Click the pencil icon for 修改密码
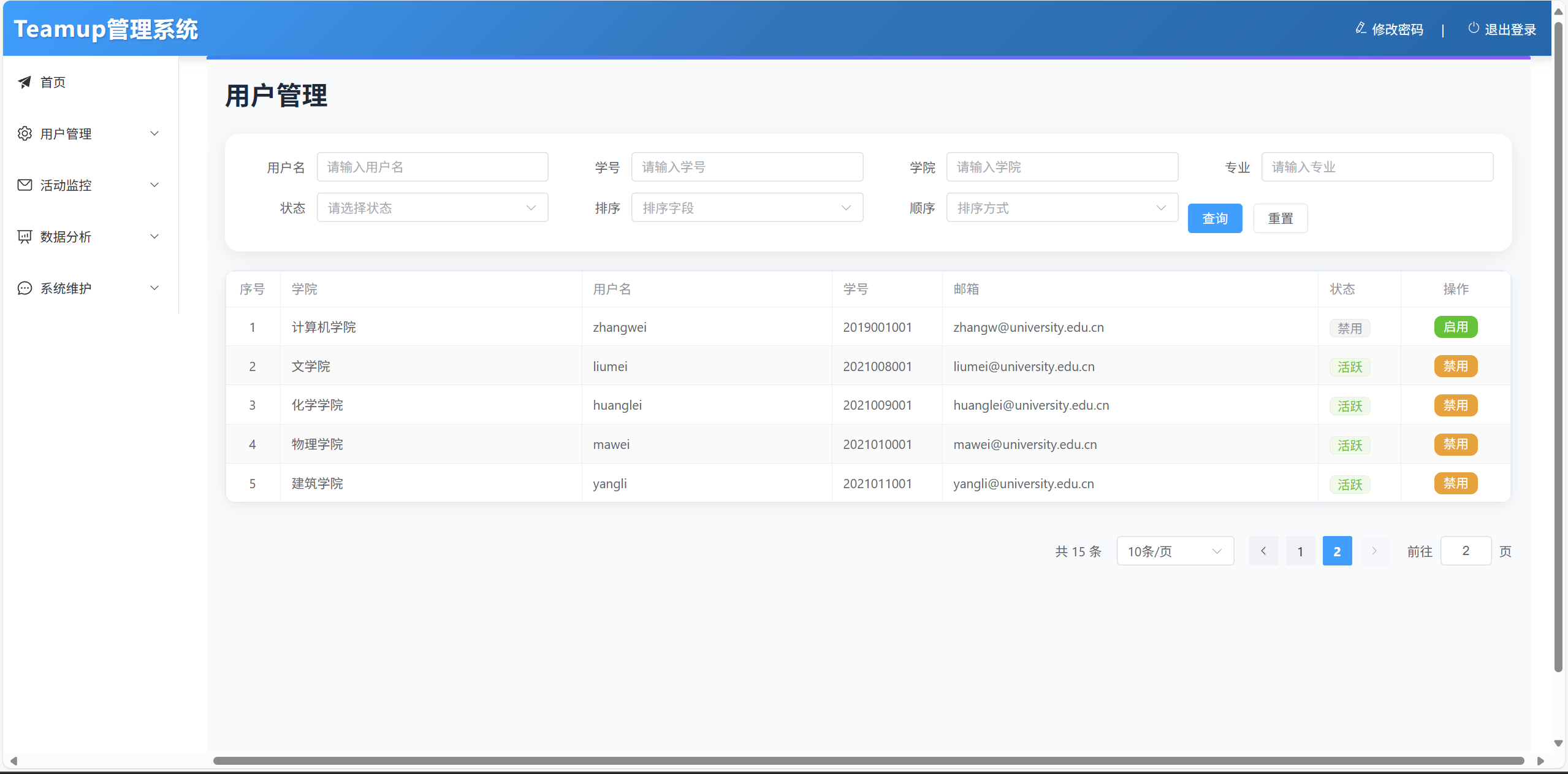1568x774 pixels. tap(1360, 28)
